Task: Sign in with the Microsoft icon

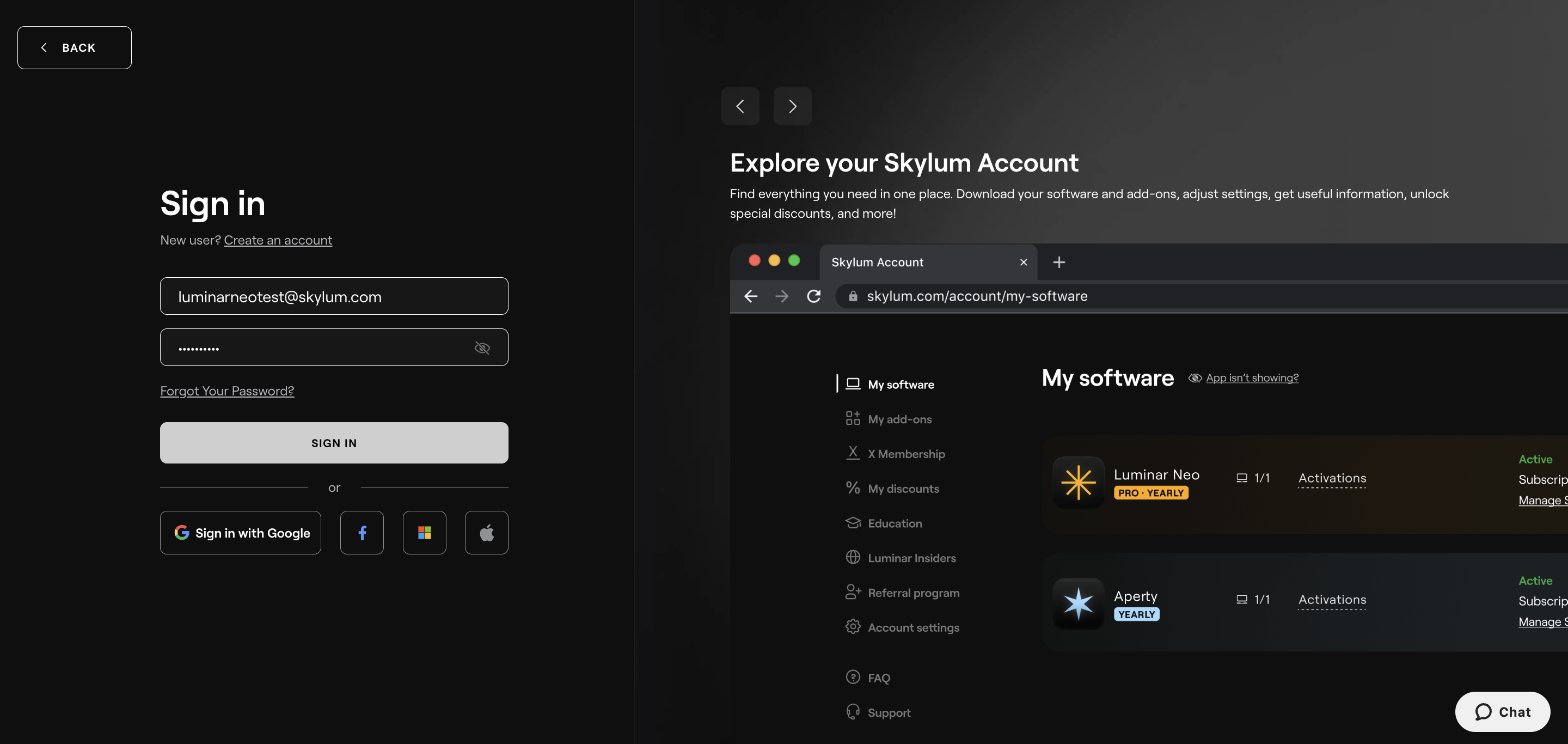Action: point(424,533)
